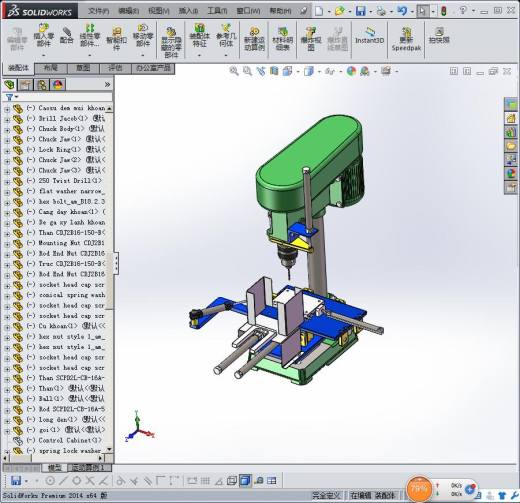Expand the Chuck Body<1> tree node
Screen dimensions: 520x503
pos(7,130)
